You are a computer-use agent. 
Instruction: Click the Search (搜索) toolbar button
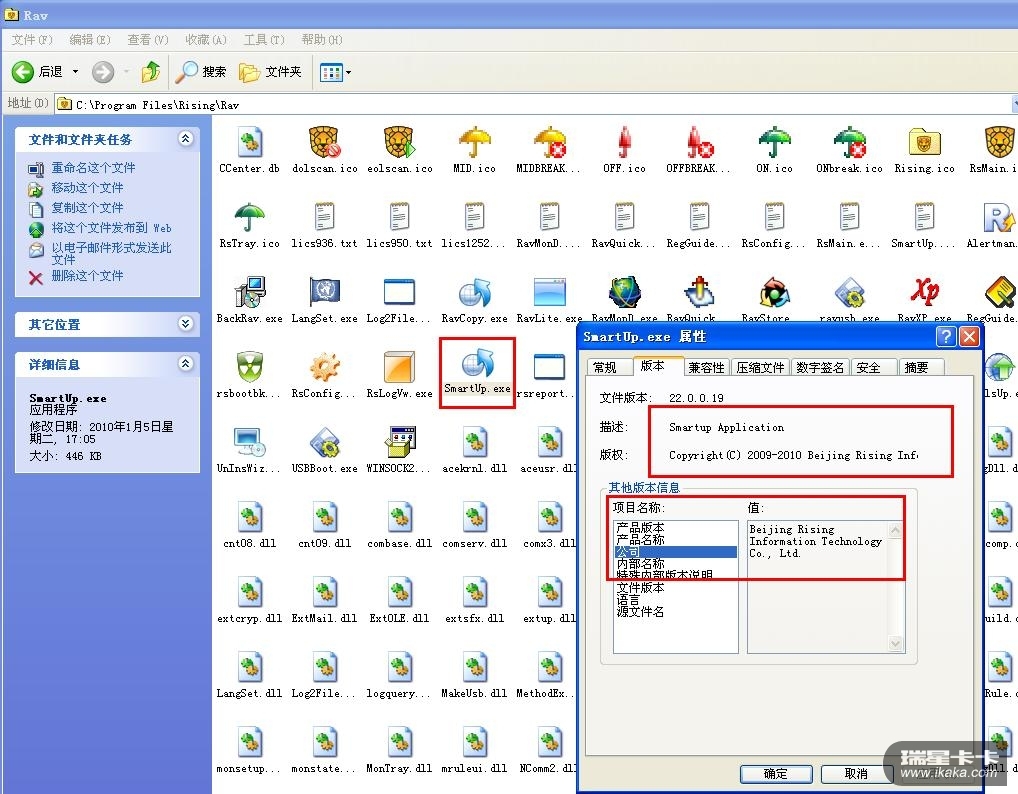pyautogui.click(x=201, y=71)
